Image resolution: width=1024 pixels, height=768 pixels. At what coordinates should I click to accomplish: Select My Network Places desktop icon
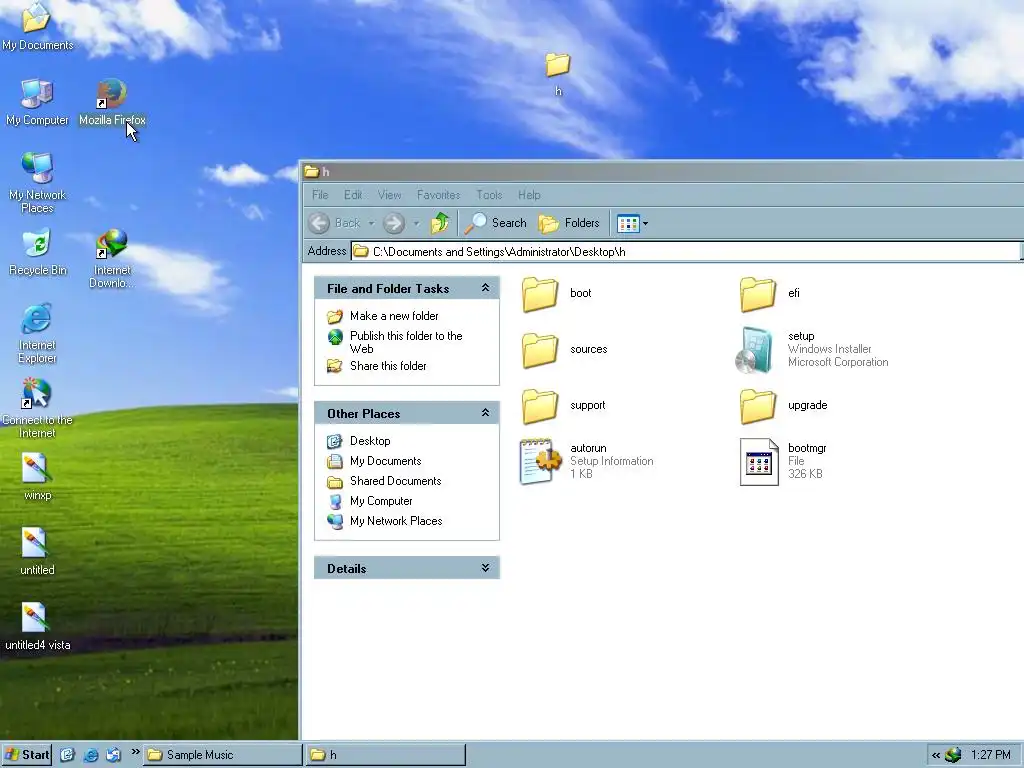click(x=37, y=183)
